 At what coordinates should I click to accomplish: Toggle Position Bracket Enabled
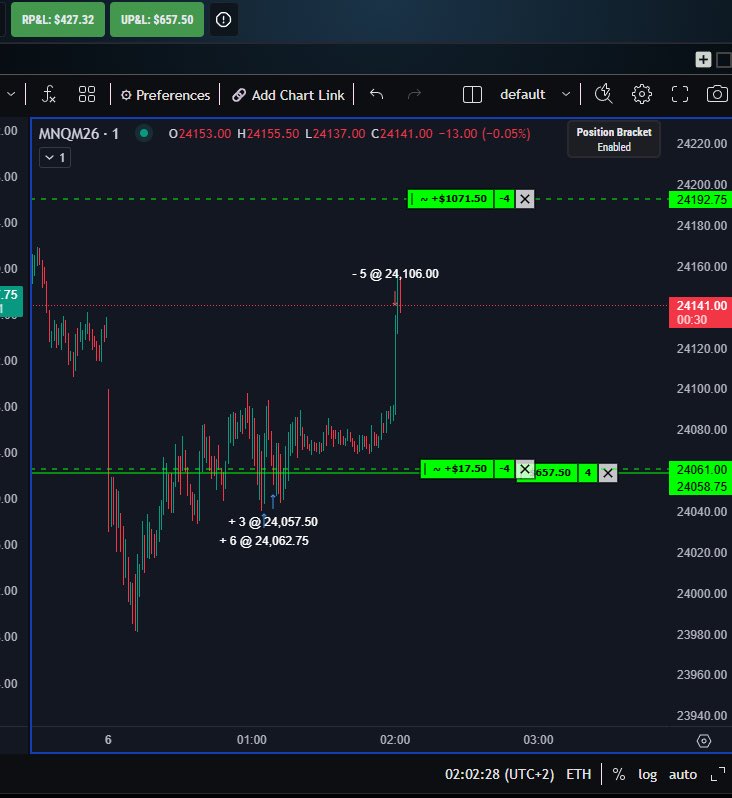[614, 139]
